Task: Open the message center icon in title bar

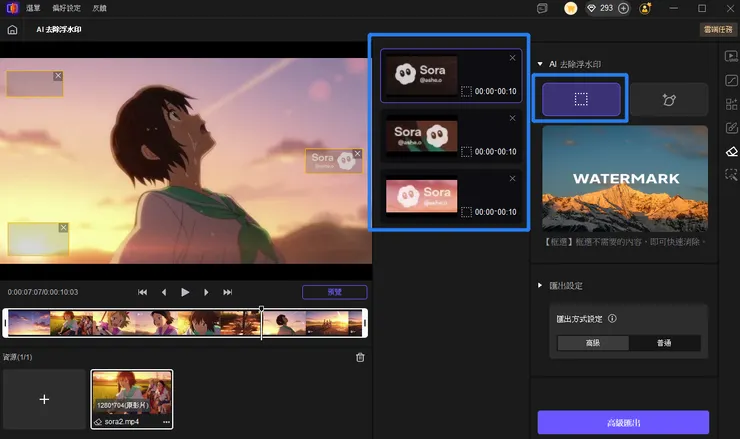Action: [542, 8]
